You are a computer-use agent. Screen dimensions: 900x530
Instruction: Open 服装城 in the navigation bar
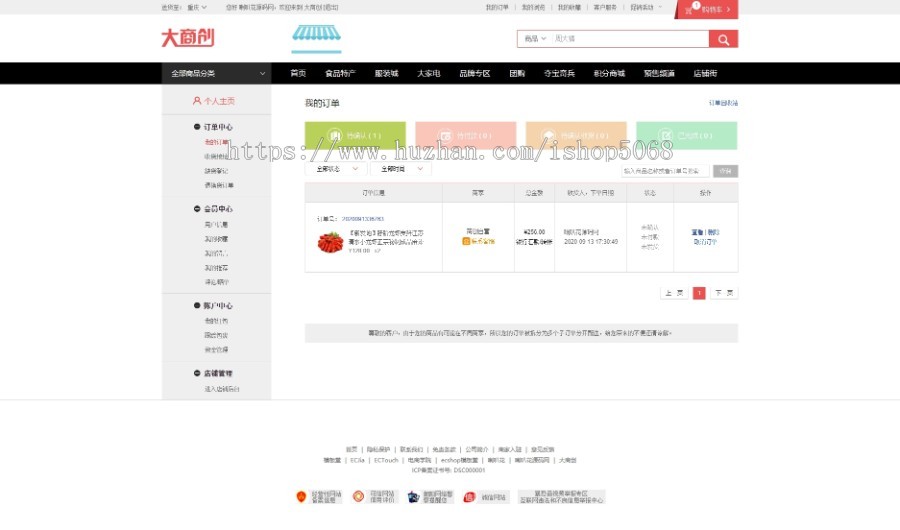point(386,73)
